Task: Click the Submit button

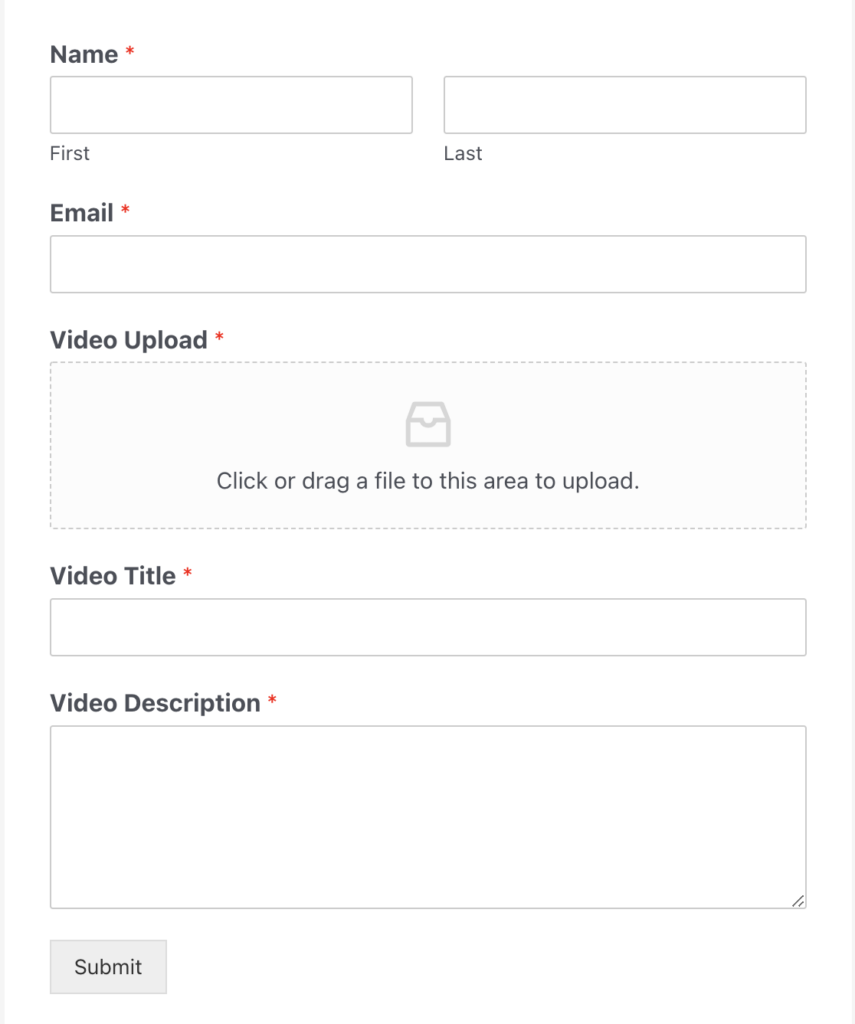Action: [107, 966]
